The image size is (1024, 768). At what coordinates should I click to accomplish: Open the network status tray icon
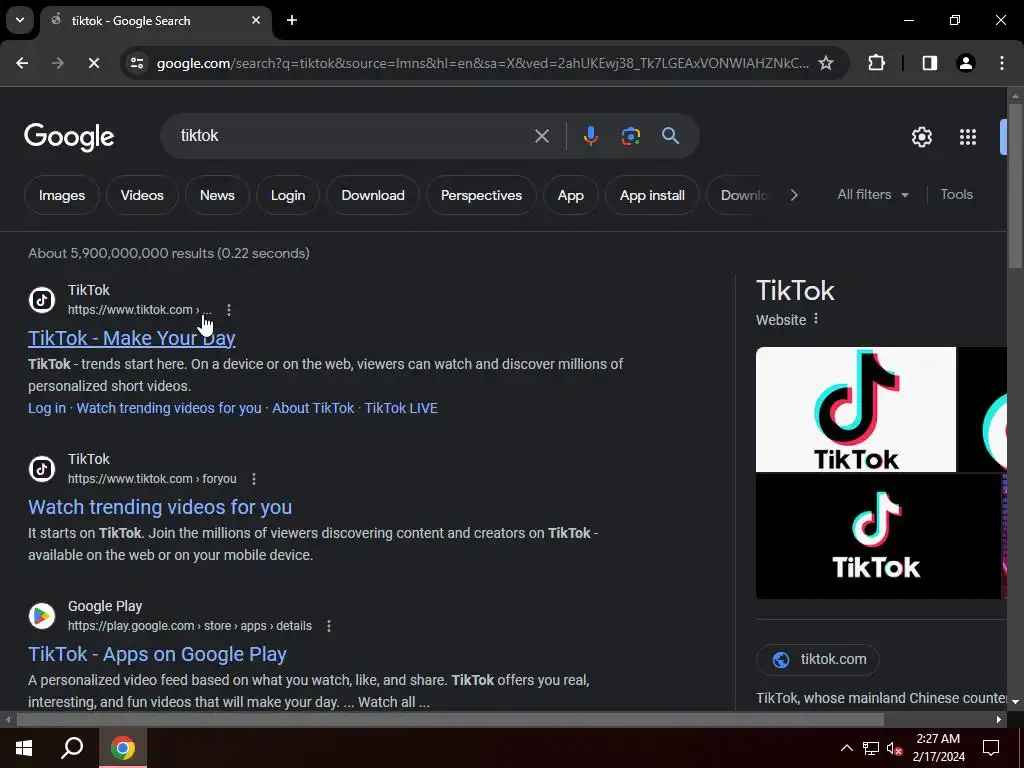click(x=871, y=748)
